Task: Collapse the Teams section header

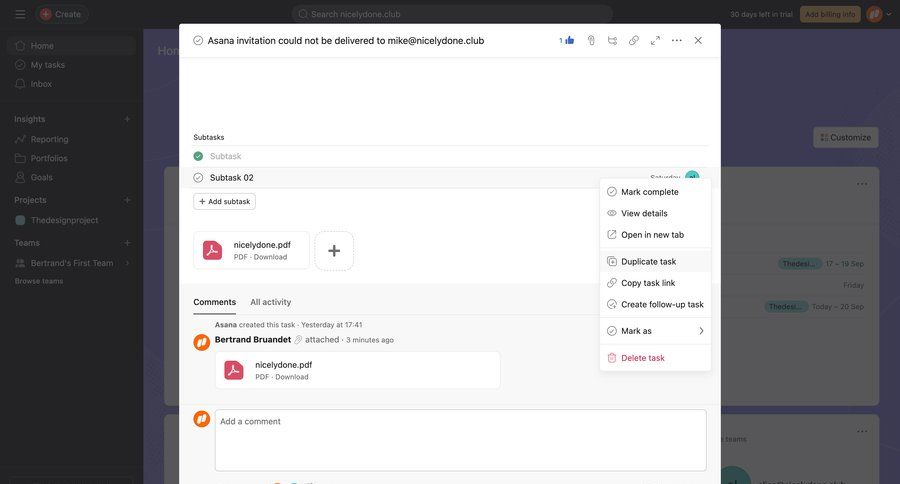Action: [27, 243]
